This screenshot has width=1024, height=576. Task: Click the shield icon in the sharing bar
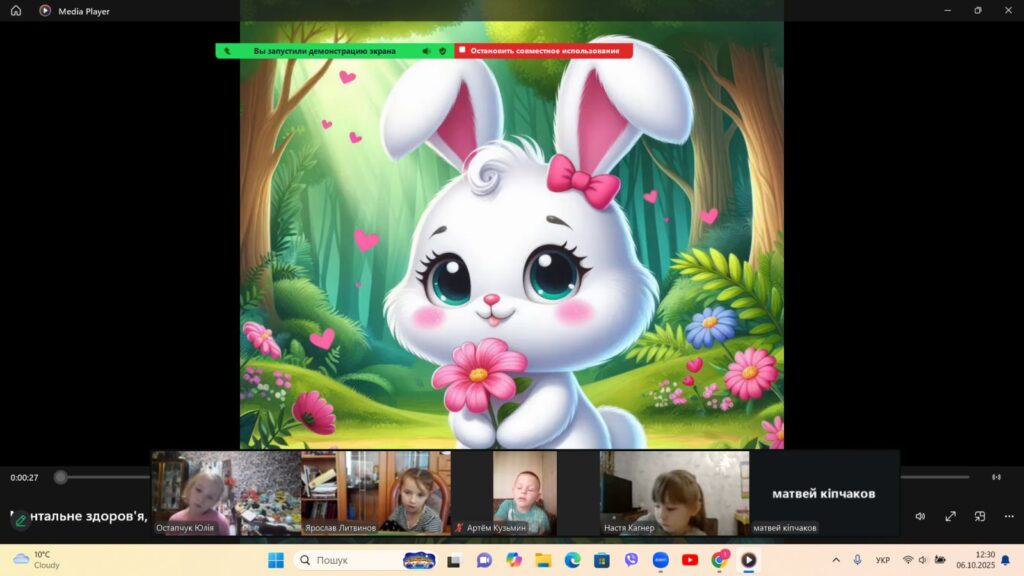[x=442, y=50]
